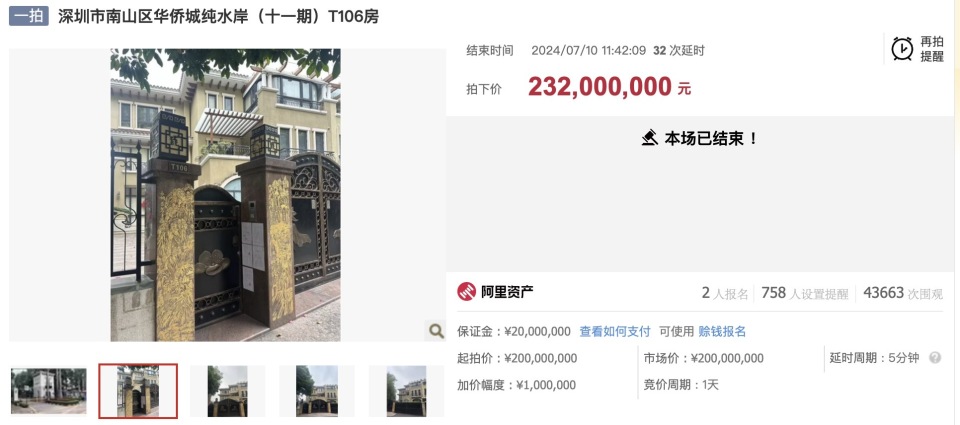Select the first thumbnail of white building
The image size is (960, 425).
pyautogui.click(x=48, y=390)
